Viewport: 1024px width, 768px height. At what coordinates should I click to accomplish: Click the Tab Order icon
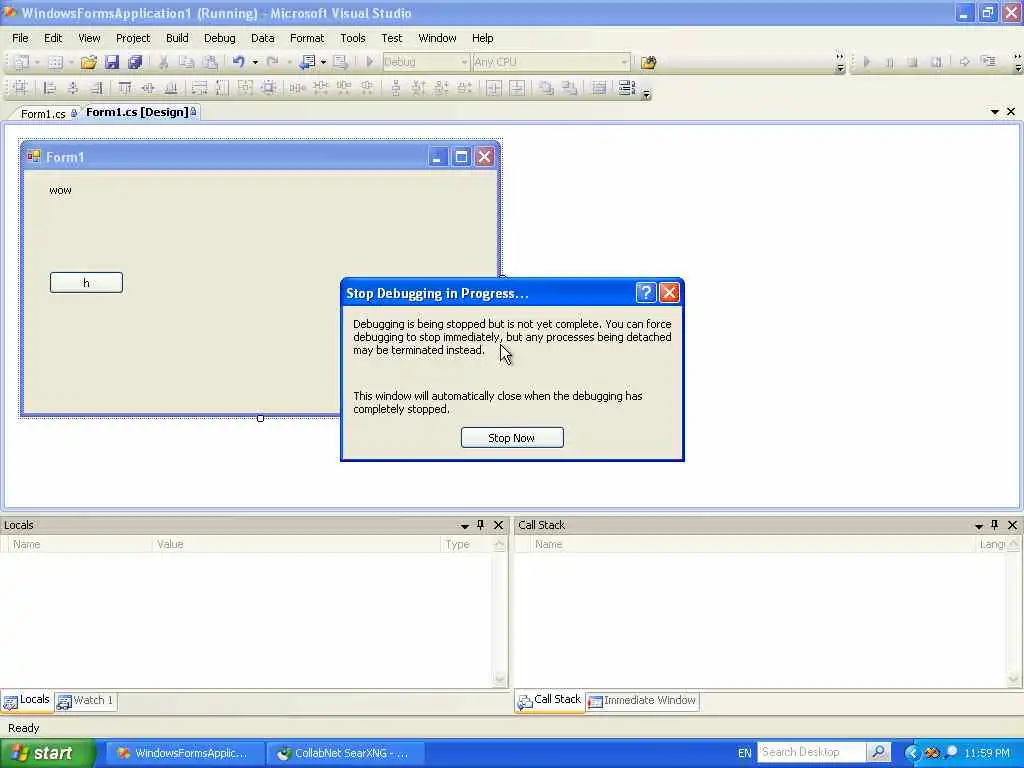tap(626, 88)
